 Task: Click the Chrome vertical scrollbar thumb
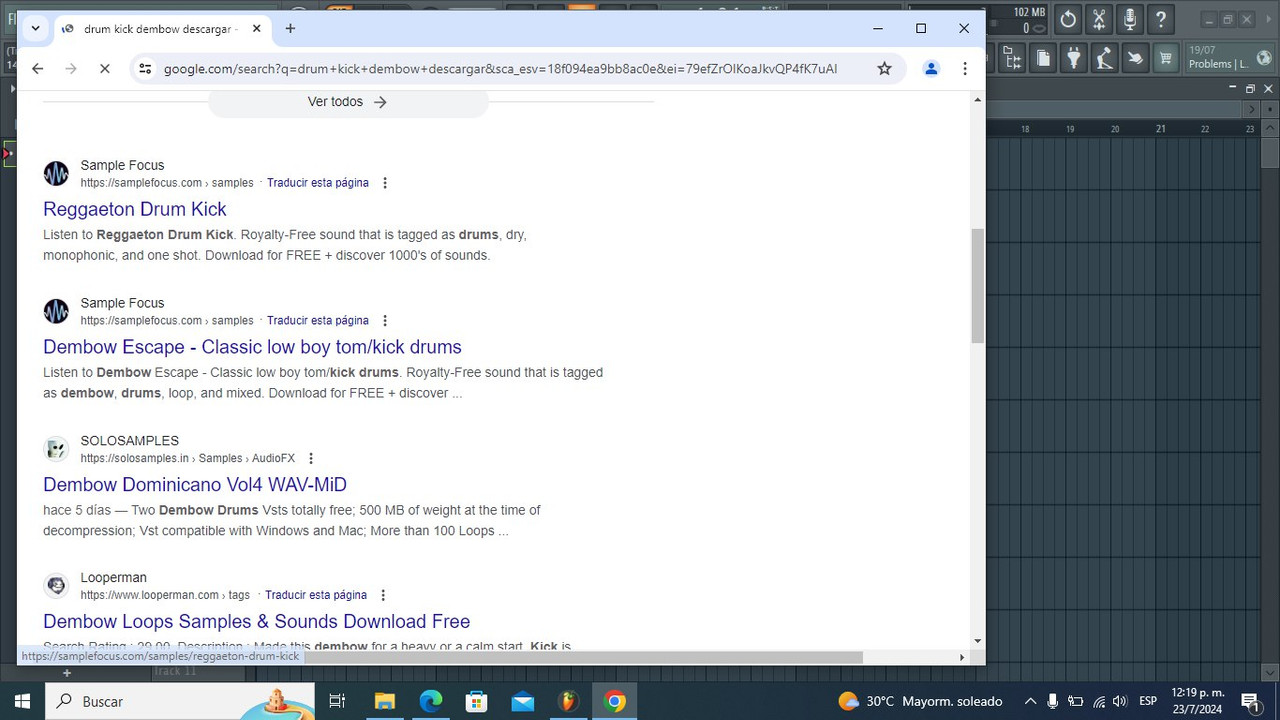pos(978,286)
